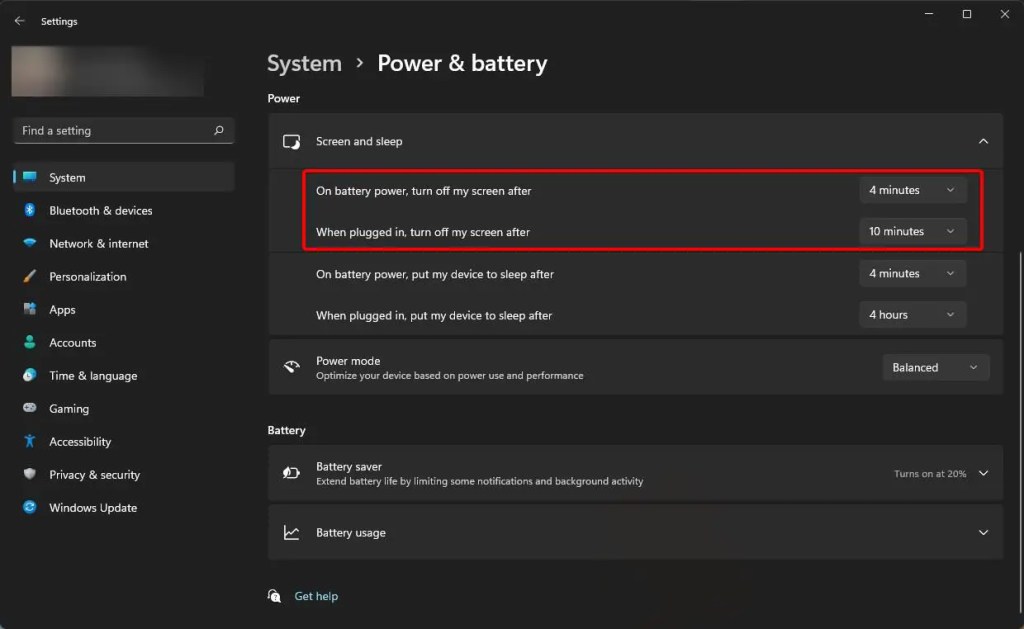Click the Apps grid icon
The image size is (1024, 629).
[30, 309]
